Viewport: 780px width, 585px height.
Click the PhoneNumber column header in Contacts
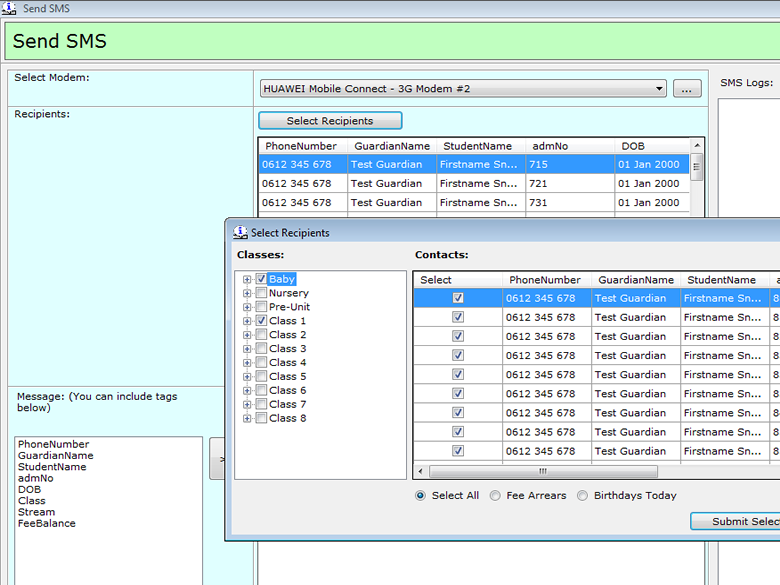[545, 280]
